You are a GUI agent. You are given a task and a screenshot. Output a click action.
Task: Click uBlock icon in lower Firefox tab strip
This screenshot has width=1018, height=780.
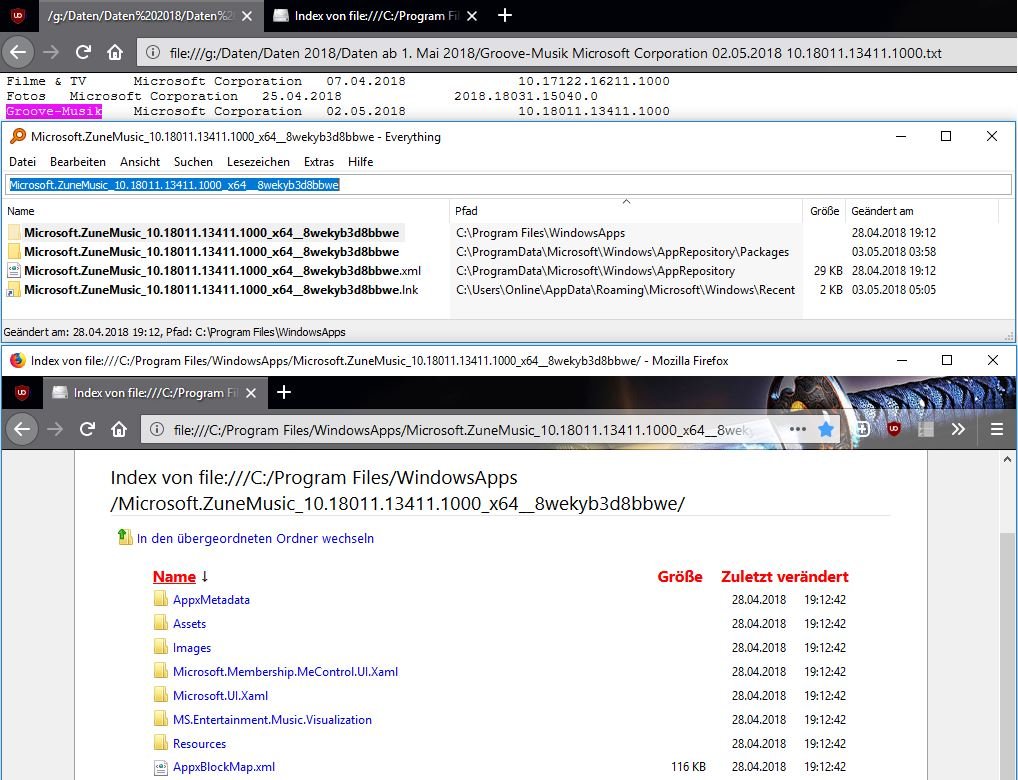[22, 392]
